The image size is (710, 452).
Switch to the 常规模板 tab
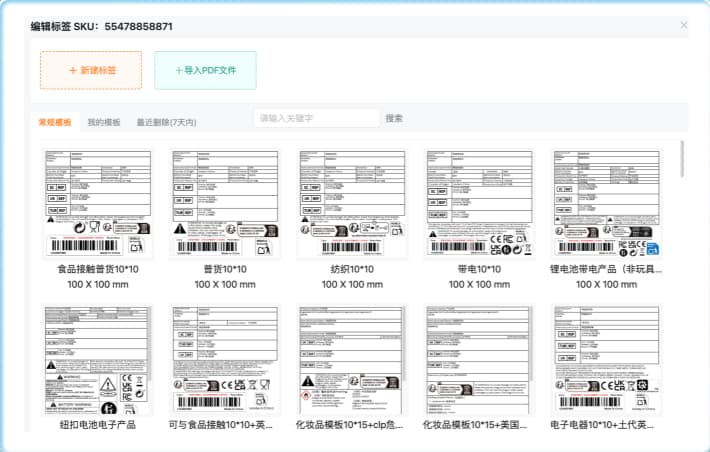pos(55,122)
